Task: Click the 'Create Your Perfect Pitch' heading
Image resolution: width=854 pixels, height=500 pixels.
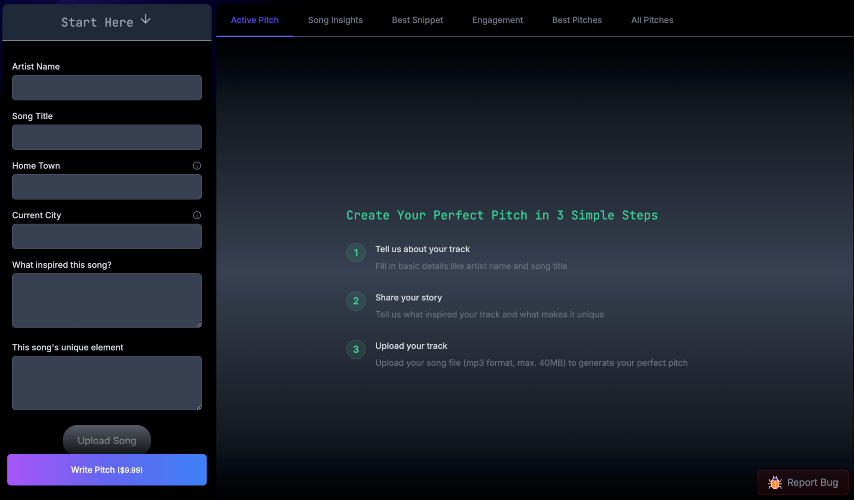Action: (x=502, y=215)
